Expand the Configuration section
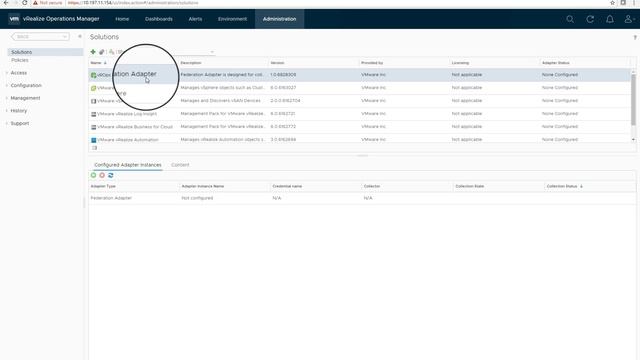640x360 pixels. [x=26, y=85]
